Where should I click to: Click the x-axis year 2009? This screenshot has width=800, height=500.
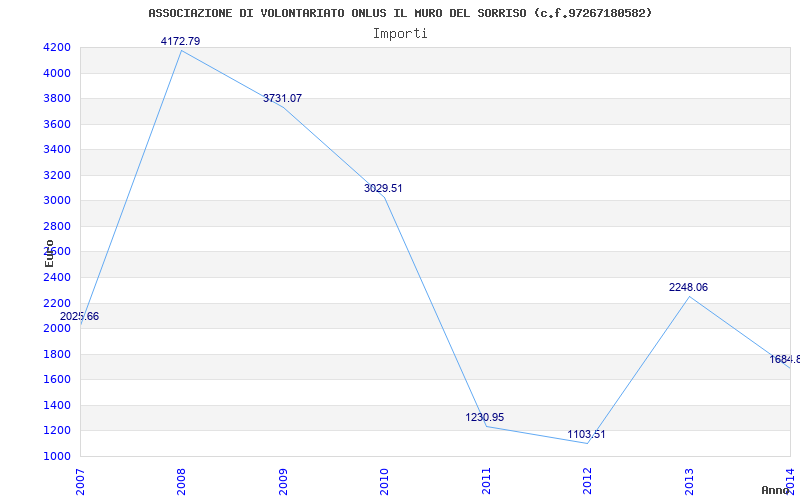coord(283,481)
